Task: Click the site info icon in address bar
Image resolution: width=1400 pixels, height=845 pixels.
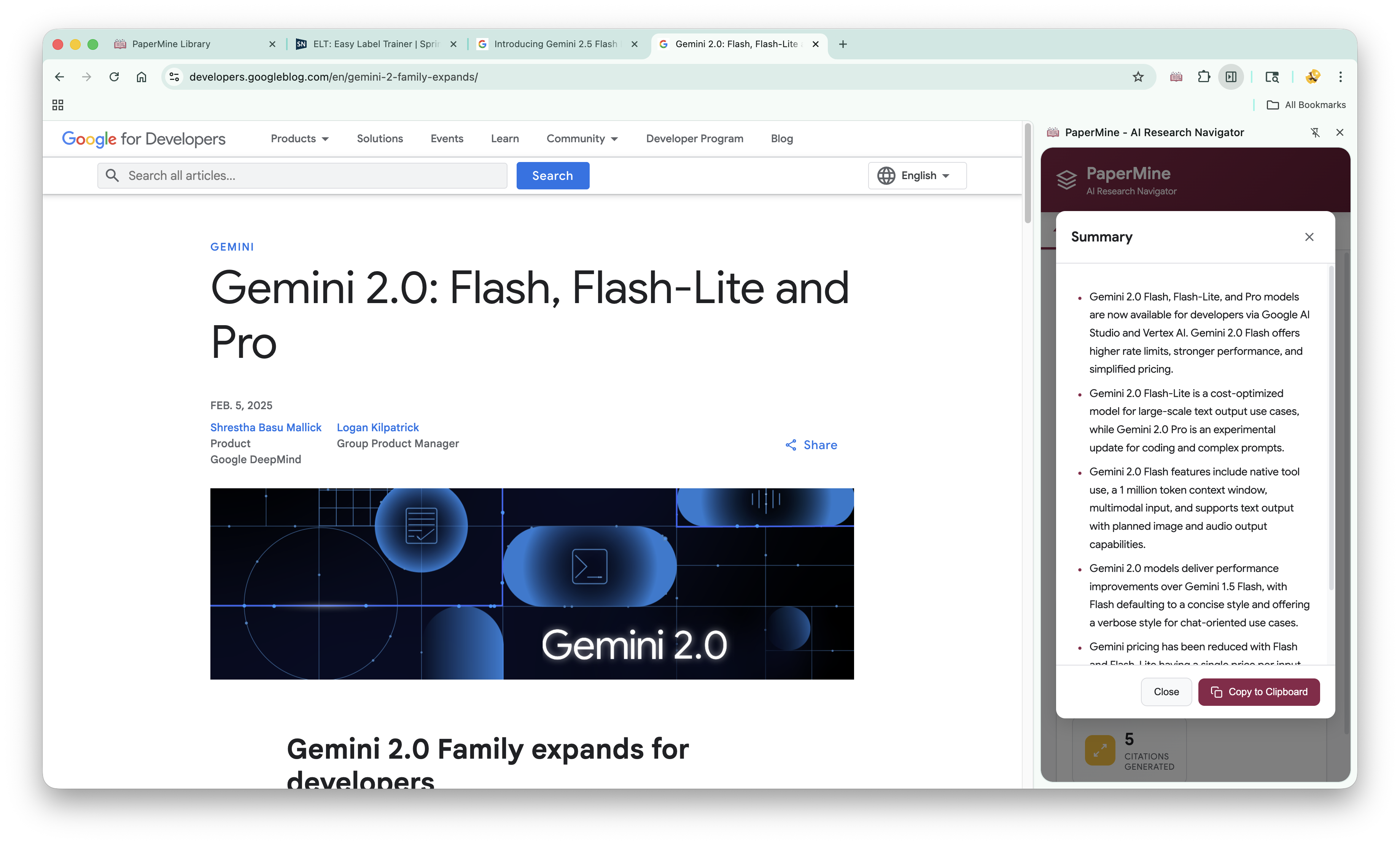Action: 175,77
